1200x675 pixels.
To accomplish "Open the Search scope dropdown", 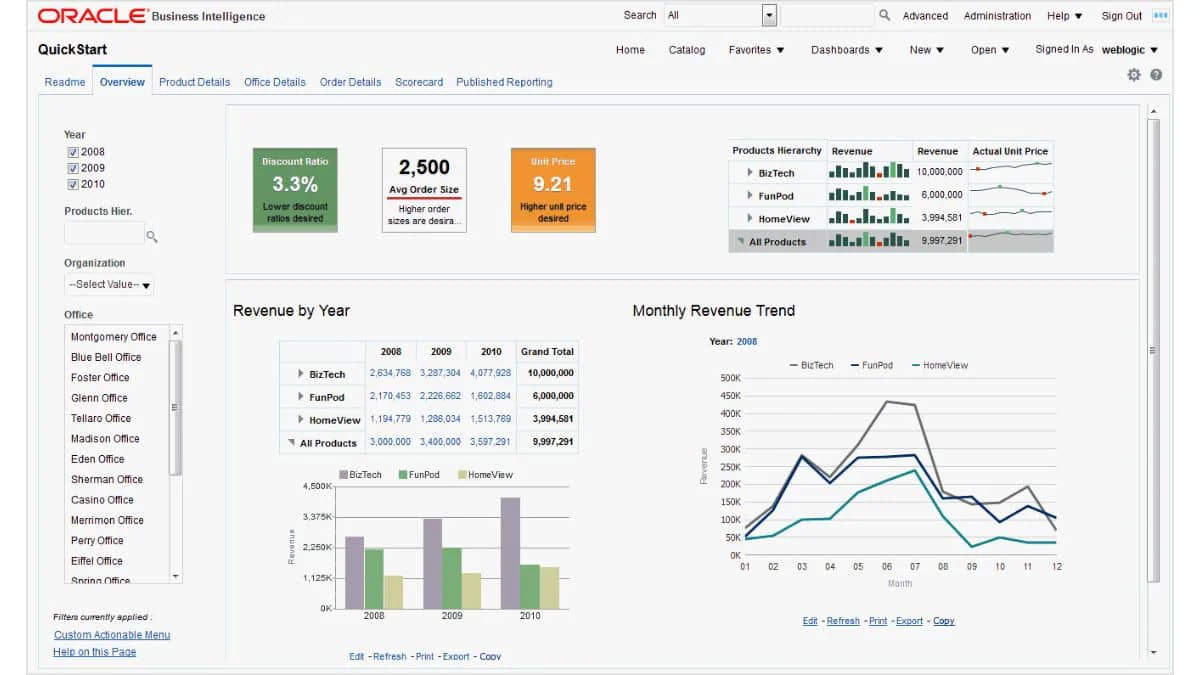I will click(769, 15).
